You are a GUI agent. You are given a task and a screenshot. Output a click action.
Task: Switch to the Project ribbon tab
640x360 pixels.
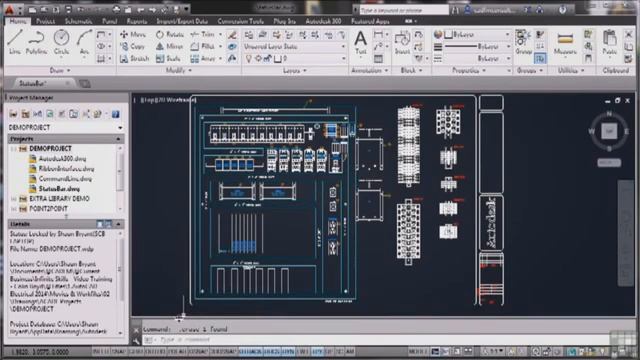45,21
